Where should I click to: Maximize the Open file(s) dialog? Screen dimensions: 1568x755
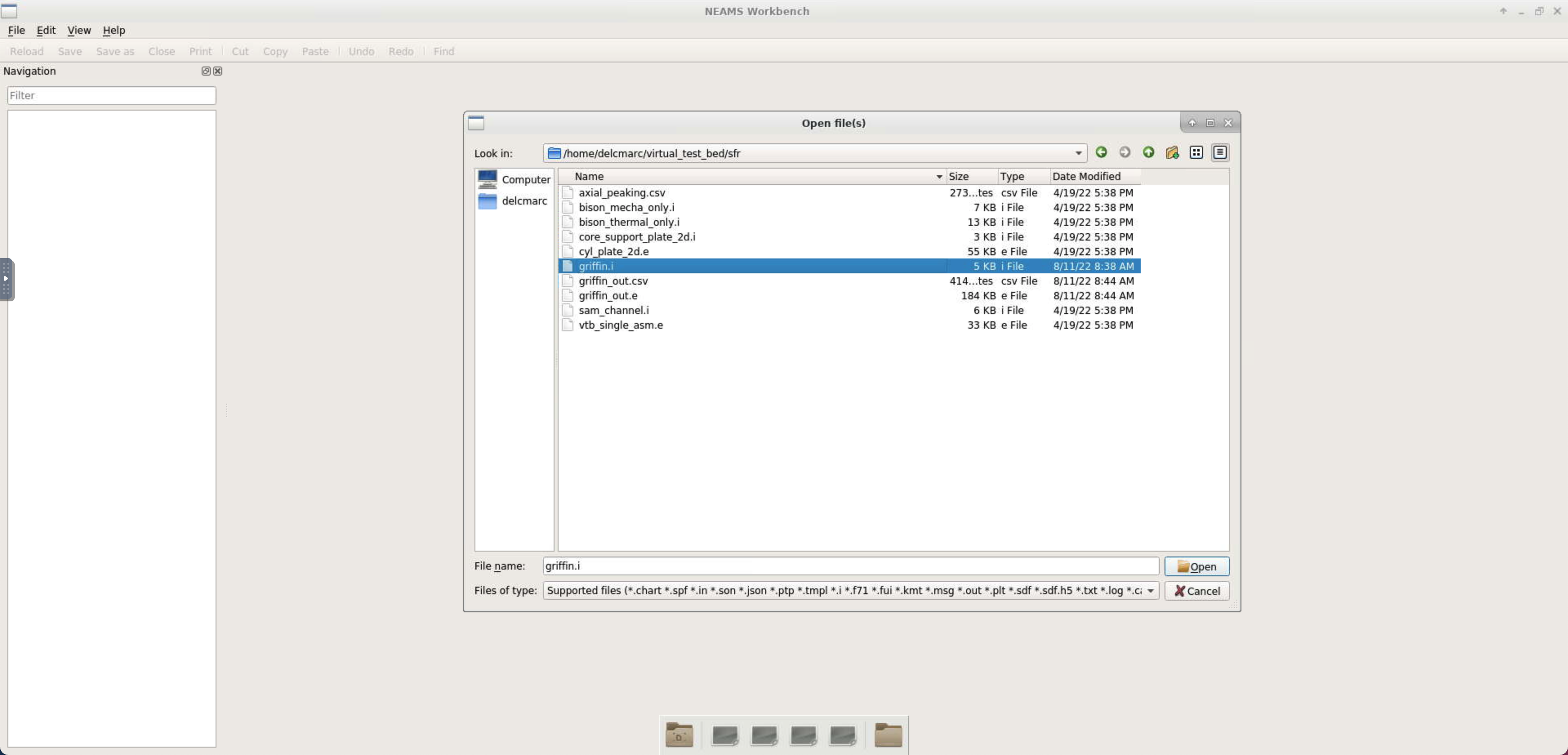tap(1210, 123)
